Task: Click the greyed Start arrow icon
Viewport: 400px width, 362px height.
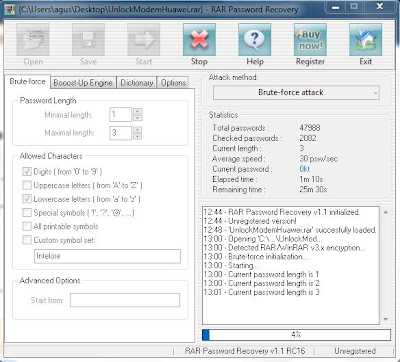Action: tap(144, 40)
